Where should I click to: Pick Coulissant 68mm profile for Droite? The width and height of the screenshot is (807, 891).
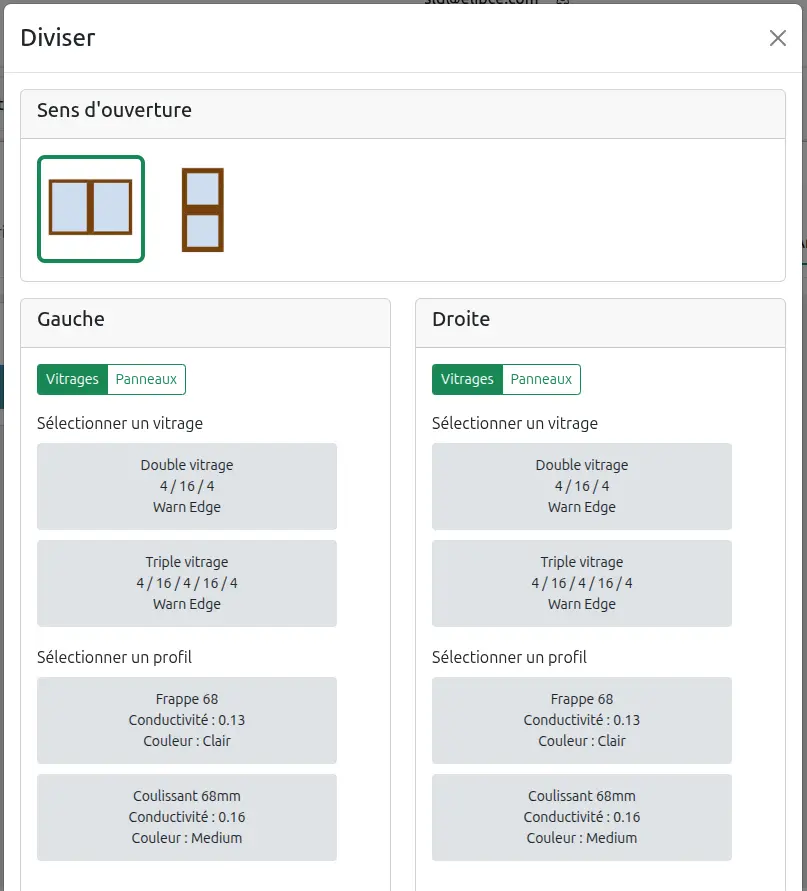582,817
